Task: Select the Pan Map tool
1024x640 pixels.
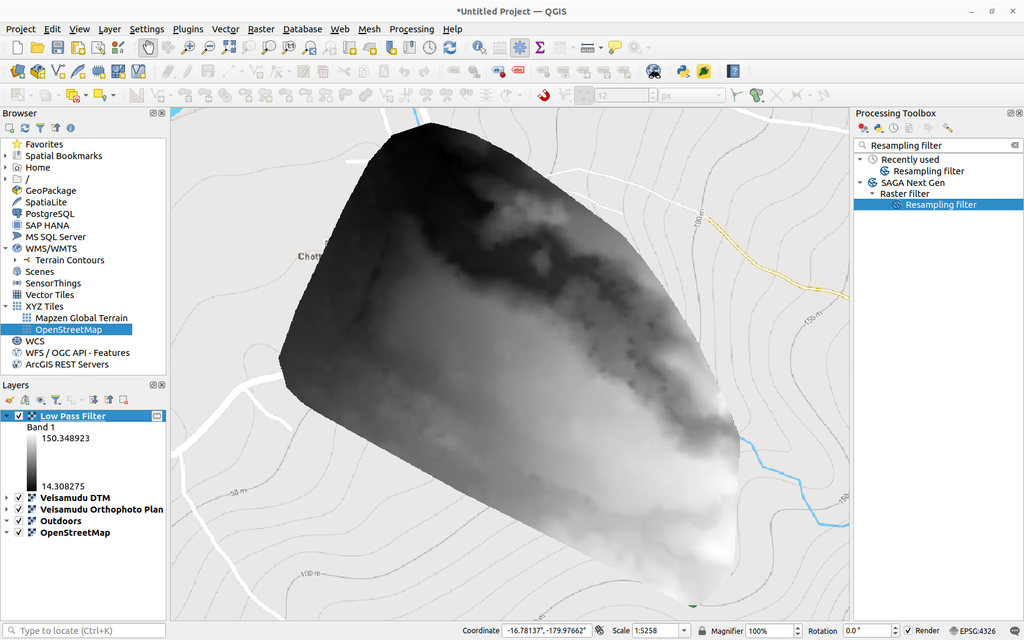Action: pos(148,47)
